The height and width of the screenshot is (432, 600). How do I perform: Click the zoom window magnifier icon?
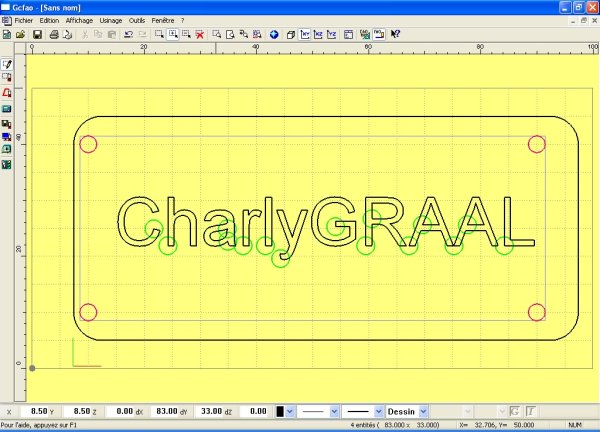pyautogui.click(x=216, y=35)
